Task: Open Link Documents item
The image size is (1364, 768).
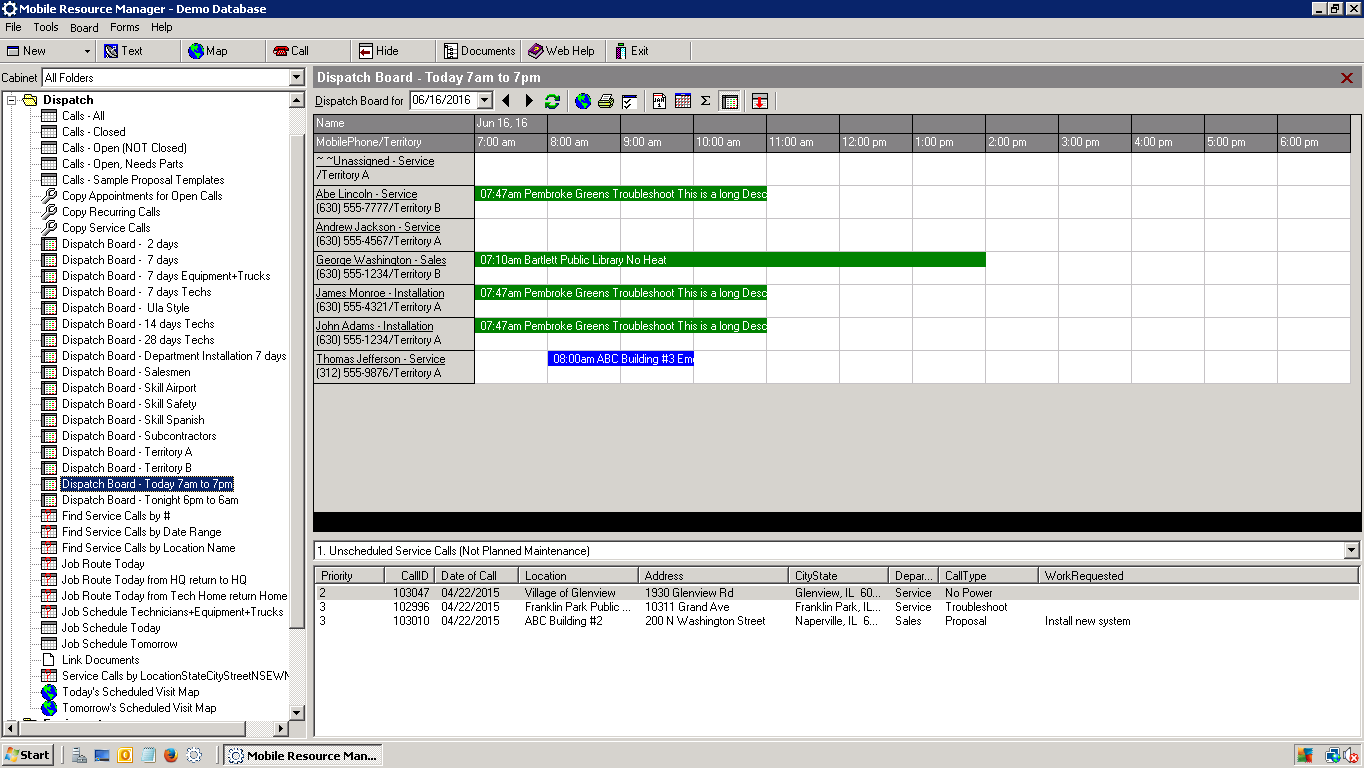Action: pos(101,660)
